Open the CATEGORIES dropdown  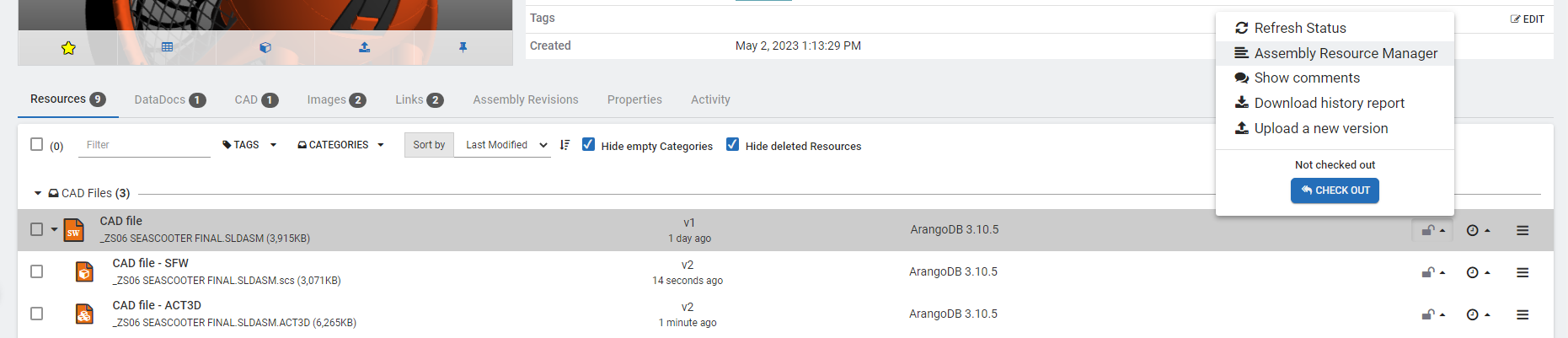click(340, 145)
